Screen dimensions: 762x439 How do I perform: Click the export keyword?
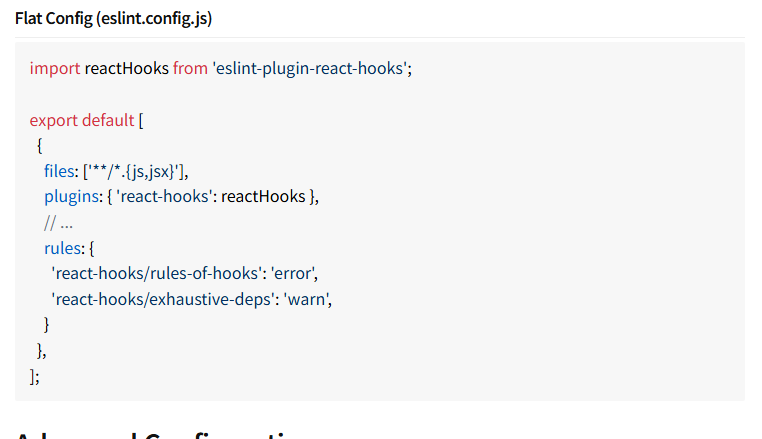pyautogui.click(x=53, y=120)
